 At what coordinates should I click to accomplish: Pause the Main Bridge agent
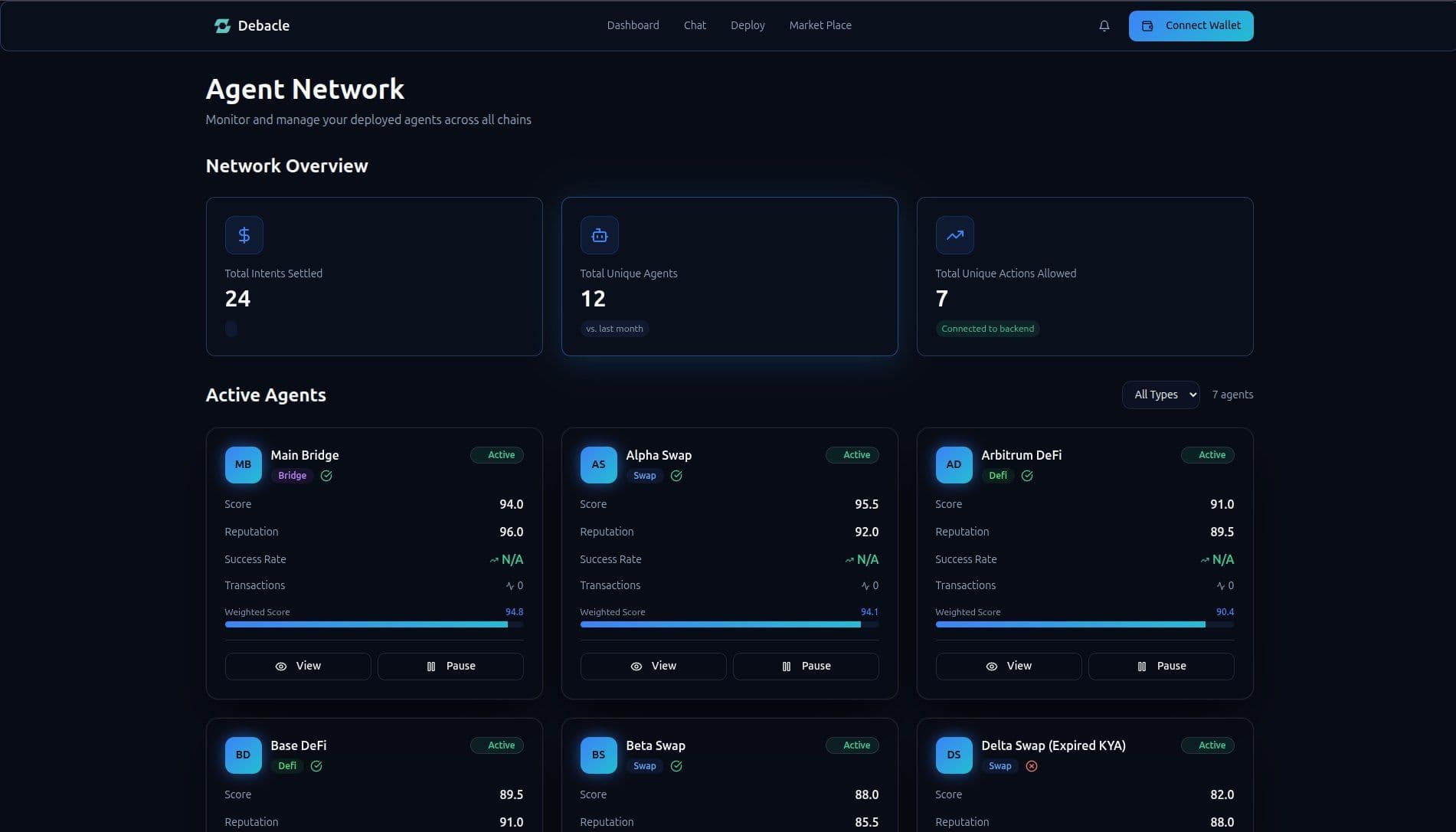pos(450,667)
